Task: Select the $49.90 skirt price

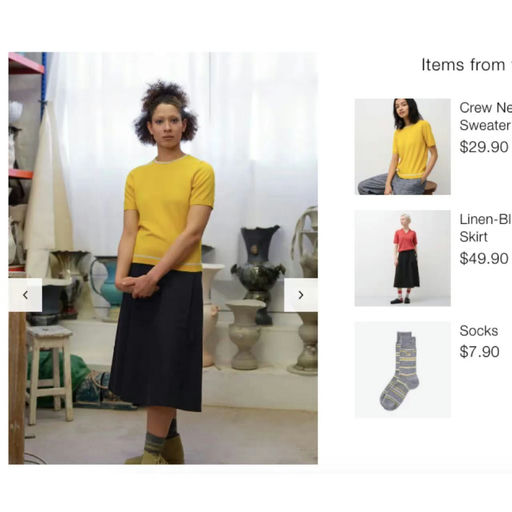Action: point(484,258)
